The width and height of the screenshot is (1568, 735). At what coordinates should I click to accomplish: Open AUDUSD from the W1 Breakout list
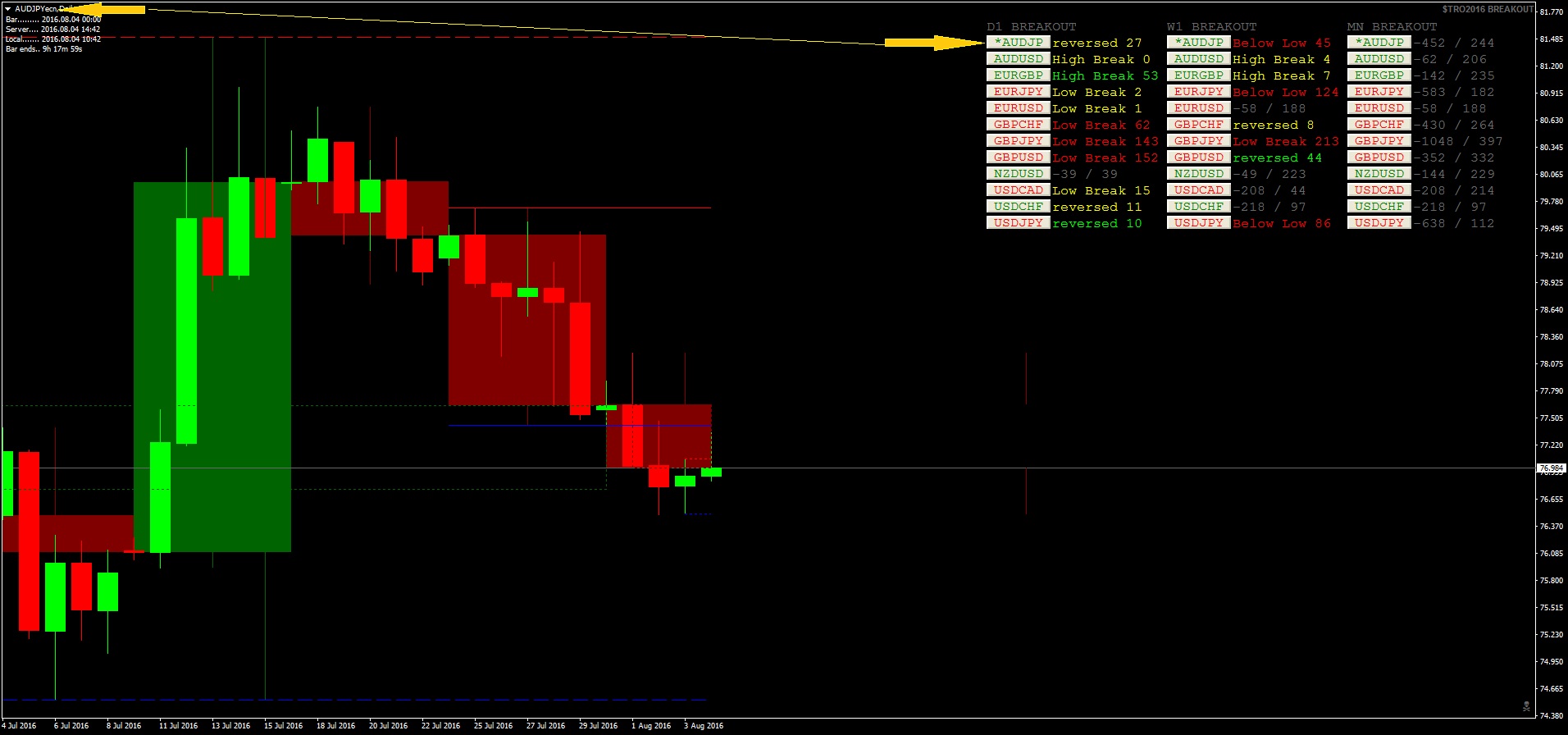click(1198, 59)
